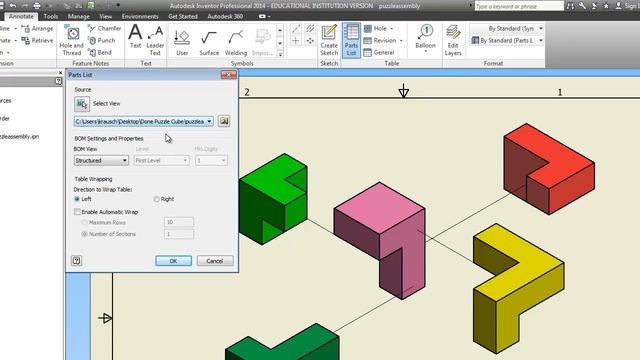Select Left wrap direction radio button
This screenshot has width=640, height=360.
tap(77, 199)
